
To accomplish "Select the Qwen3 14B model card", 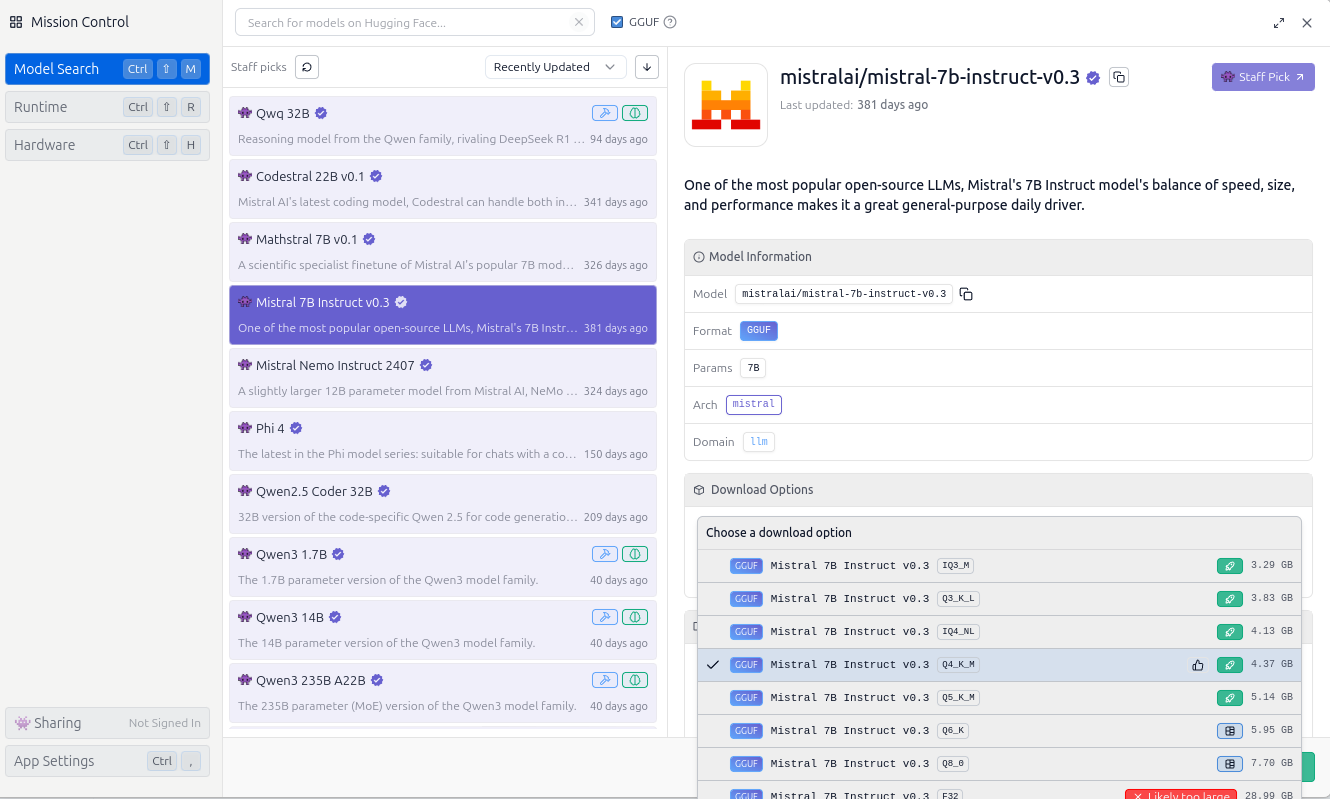I will coord(443,630).
